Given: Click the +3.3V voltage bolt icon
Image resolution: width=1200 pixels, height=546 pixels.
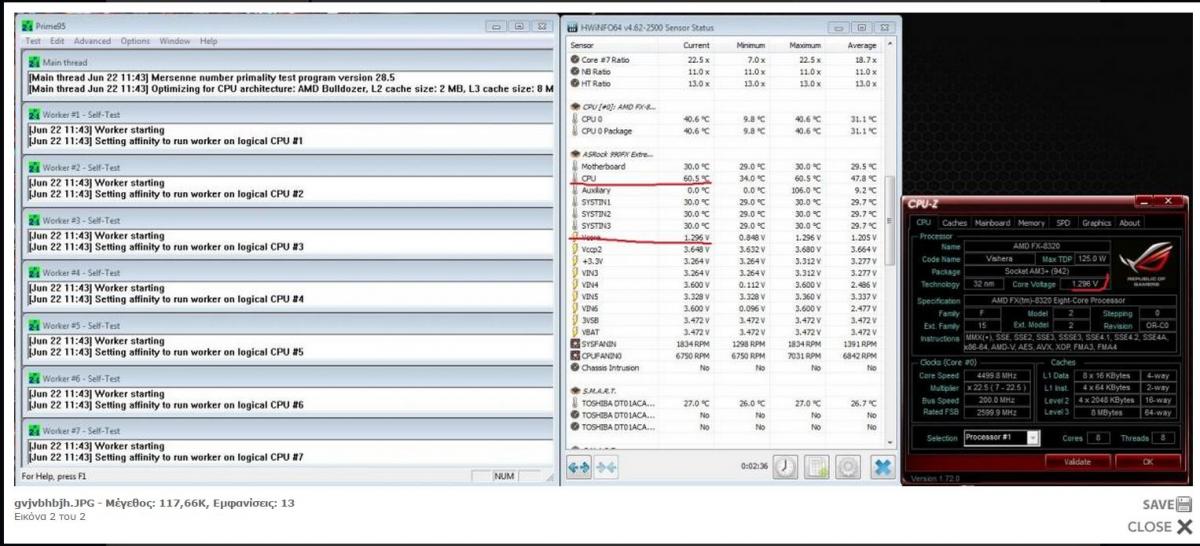Looking at the screenshot, I should [x=575, y=261].
